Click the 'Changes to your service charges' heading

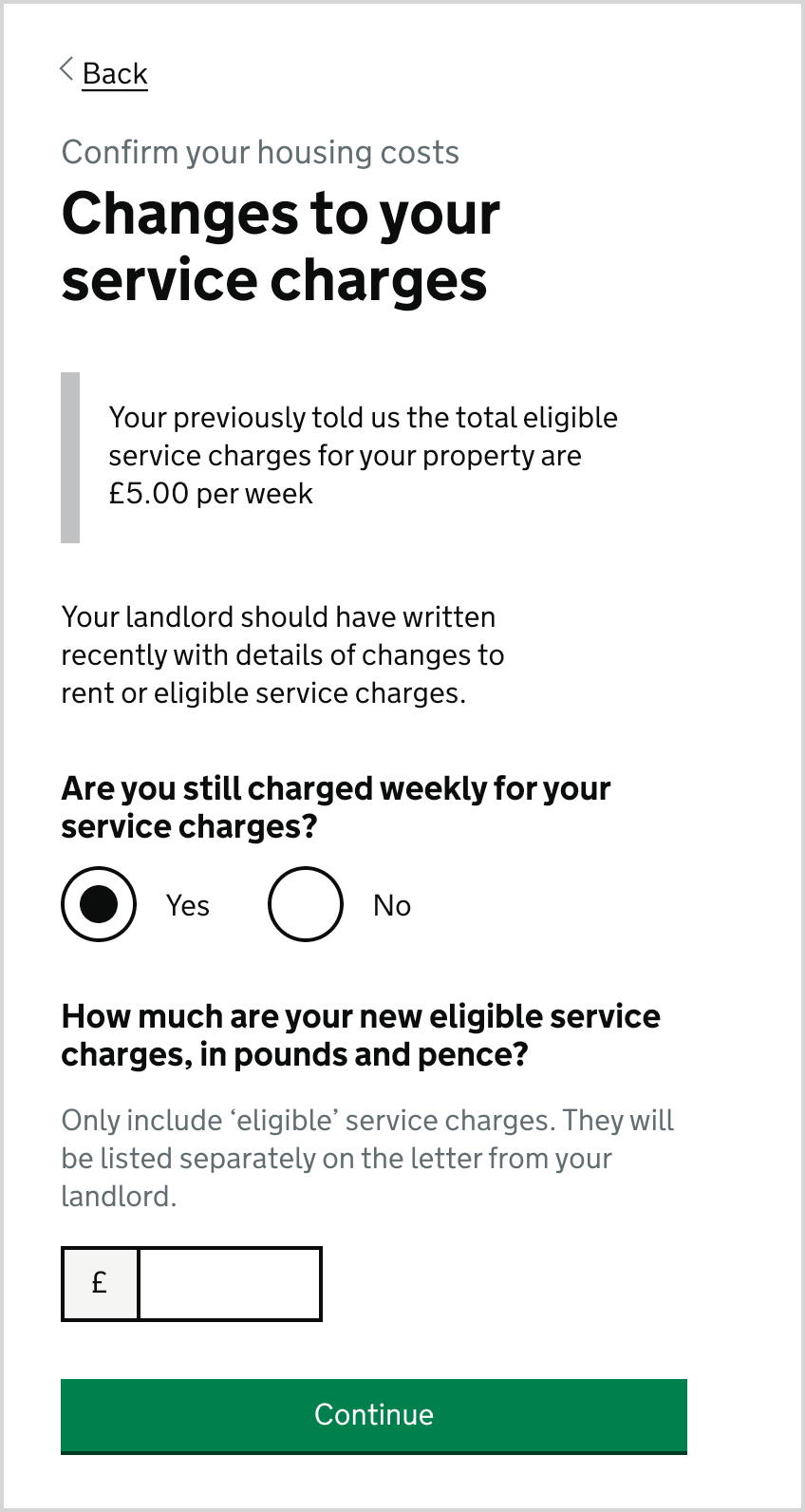[280, 246]
